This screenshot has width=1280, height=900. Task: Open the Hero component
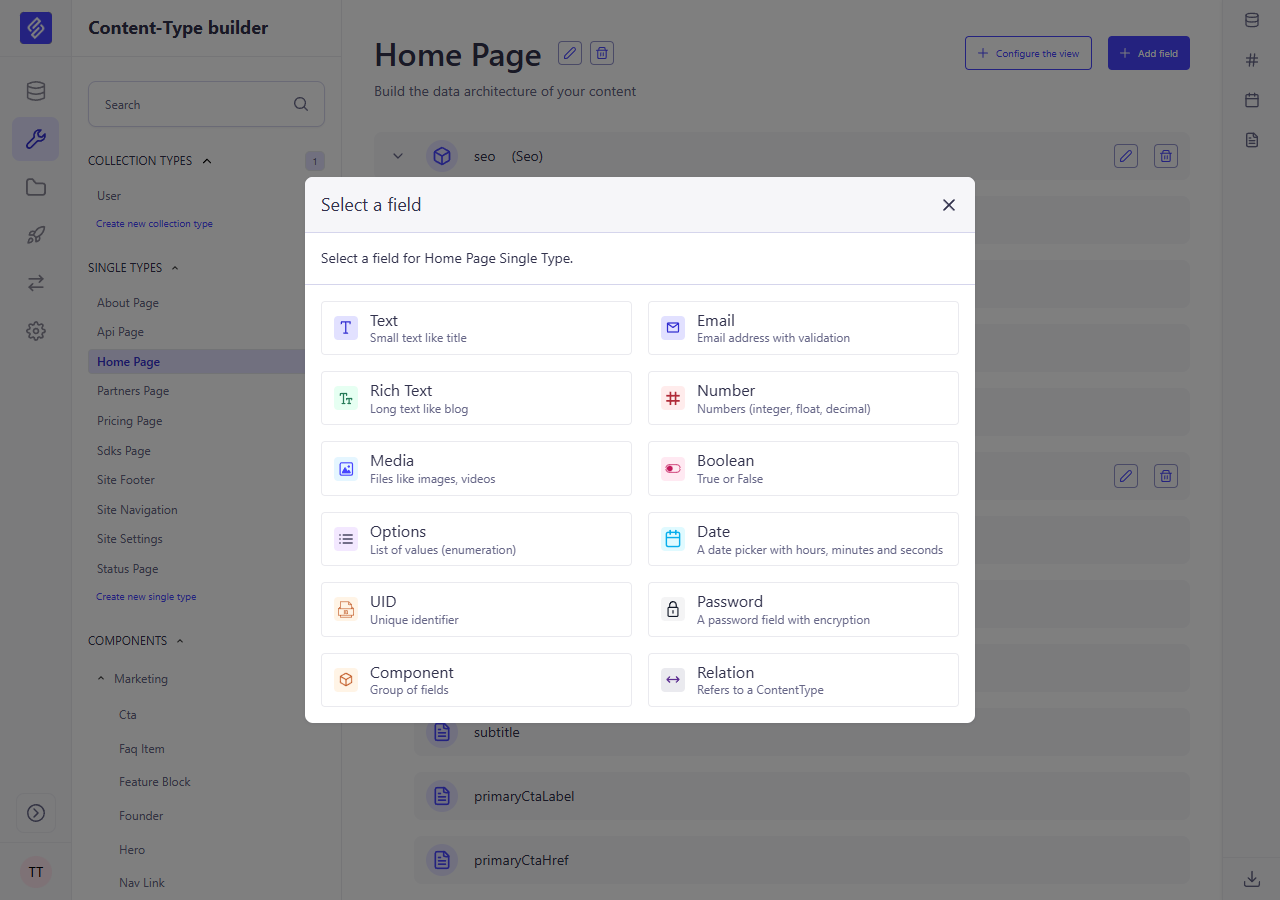coord(132,850)
